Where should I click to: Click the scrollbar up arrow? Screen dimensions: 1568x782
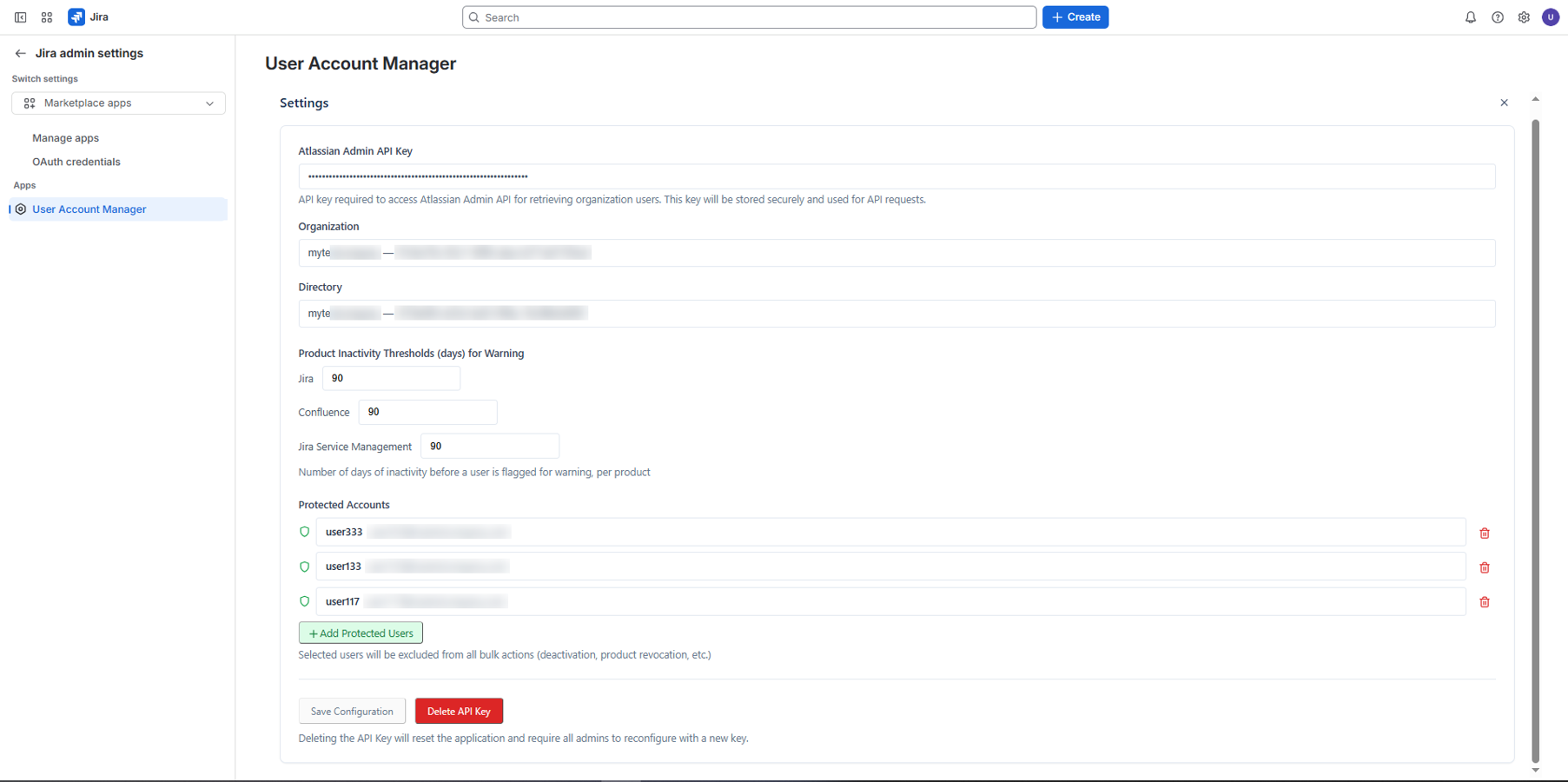pyautogui.click(x=1535, y=99)
